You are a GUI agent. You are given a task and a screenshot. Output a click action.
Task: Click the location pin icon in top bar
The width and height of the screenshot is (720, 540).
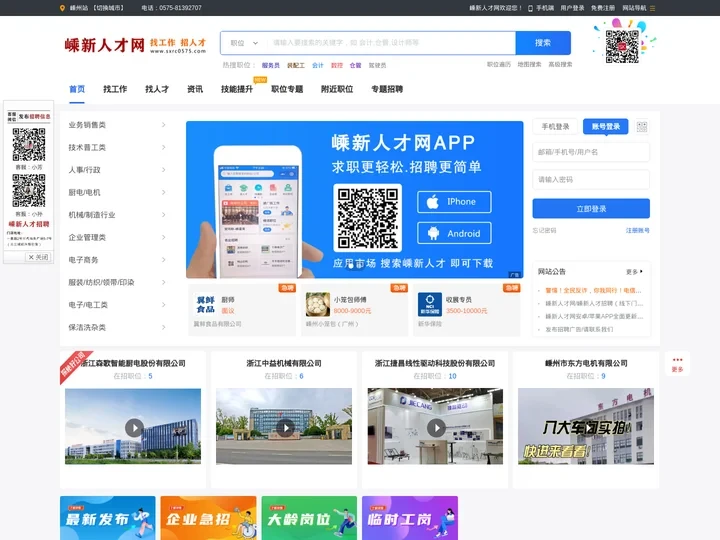(62, 8)
